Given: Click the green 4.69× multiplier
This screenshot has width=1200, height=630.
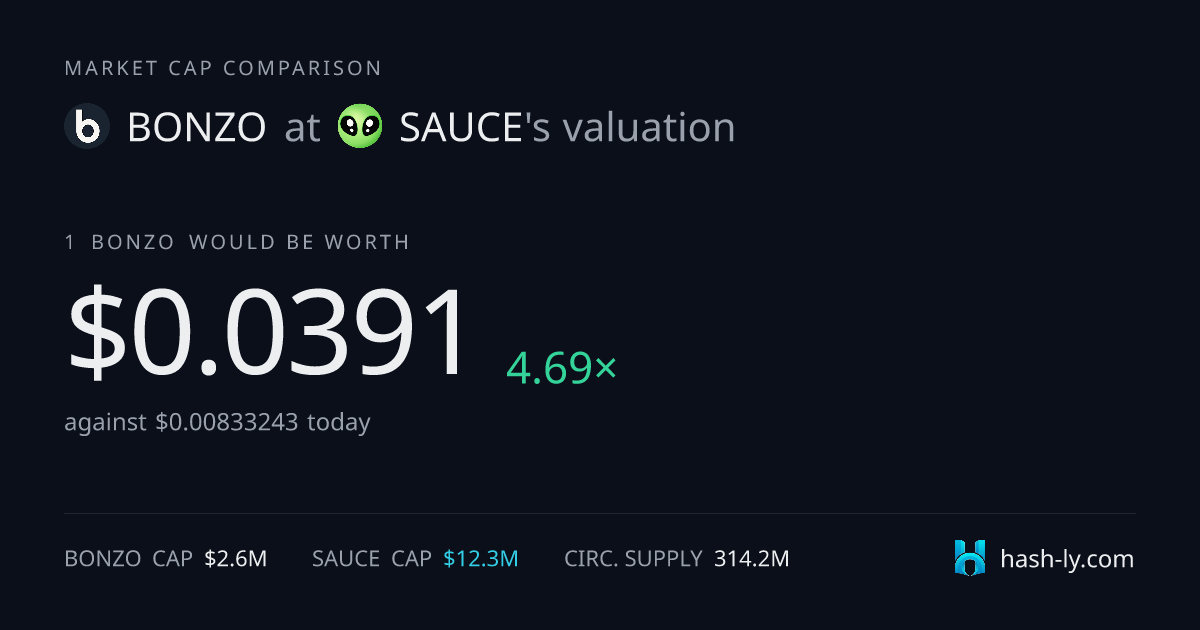Looking at the screenshot, I should pos(562,368).
